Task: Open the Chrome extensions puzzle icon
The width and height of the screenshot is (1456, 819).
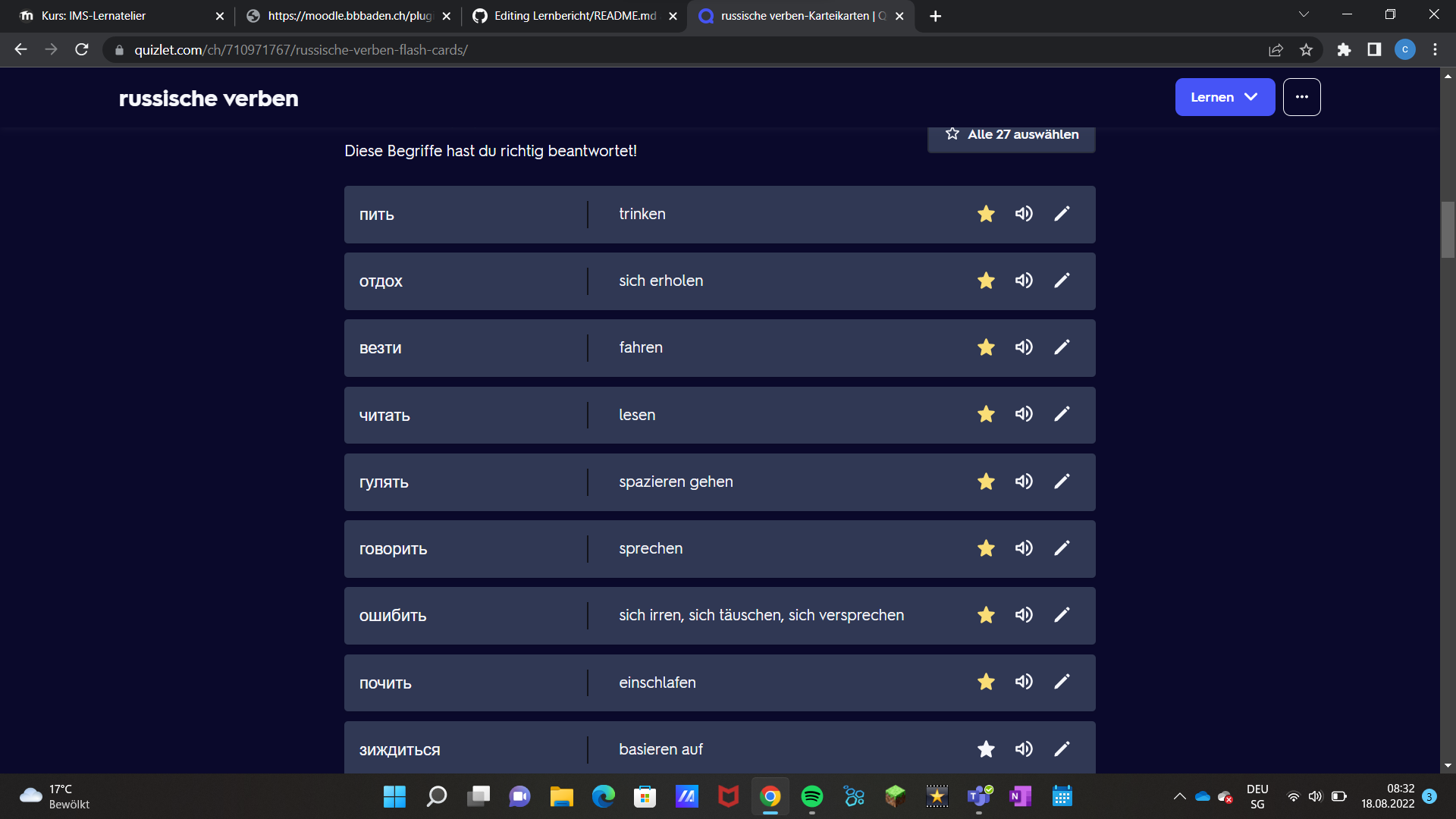Action: tap(1344, 50)
